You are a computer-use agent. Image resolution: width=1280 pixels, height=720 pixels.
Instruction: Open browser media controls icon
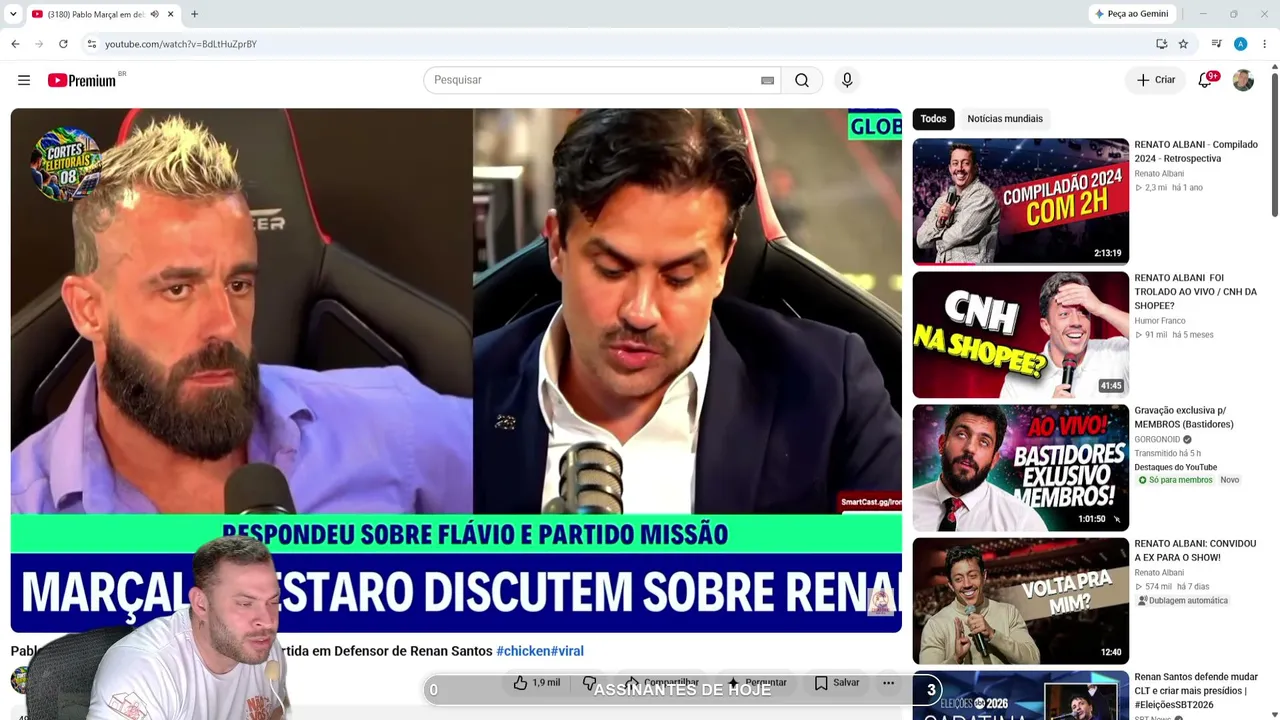pyautogui.click(x=1216, y=44)
